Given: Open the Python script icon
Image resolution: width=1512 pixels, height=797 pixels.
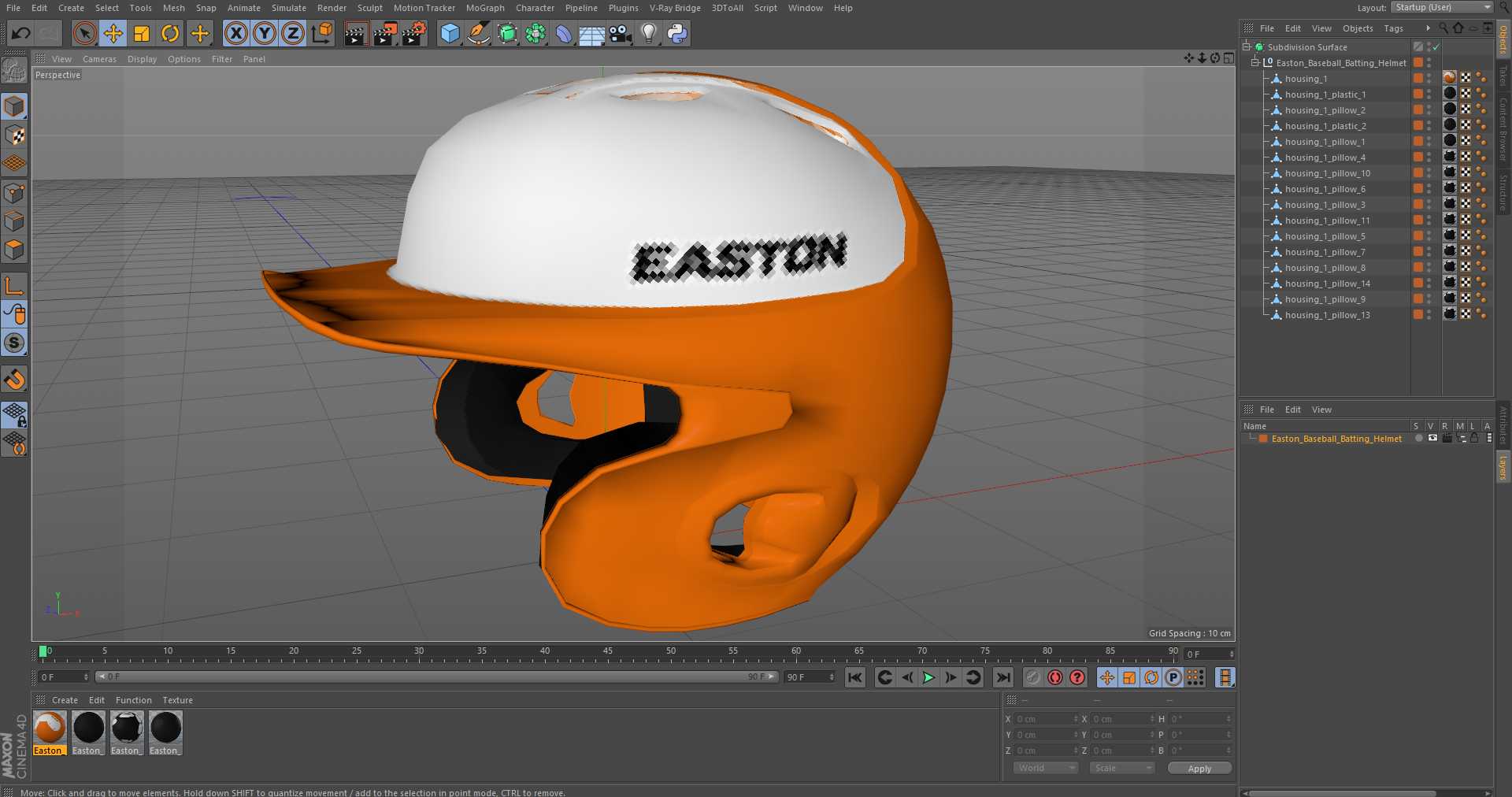Looking at the screenshot, I should (677, 33).
